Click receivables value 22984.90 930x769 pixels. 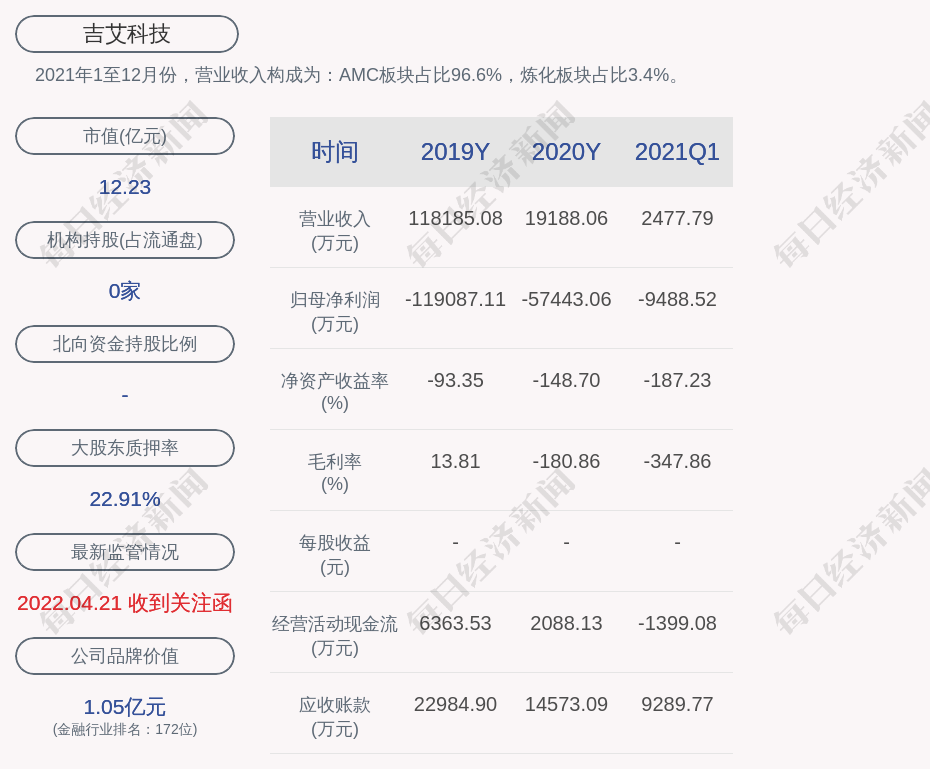tap(455, 704)
